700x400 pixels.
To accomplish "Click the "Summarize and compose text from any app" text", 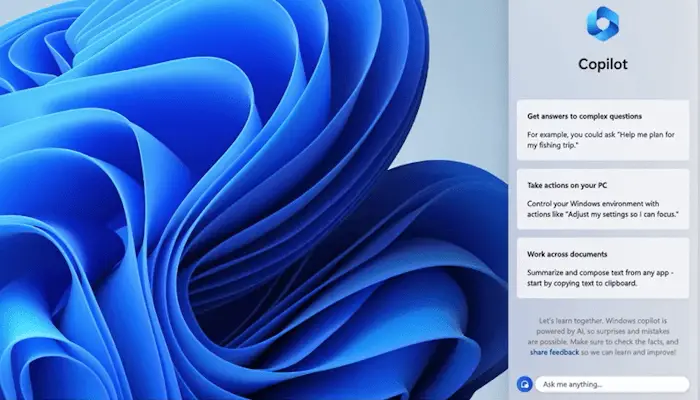I will (598, 272).
